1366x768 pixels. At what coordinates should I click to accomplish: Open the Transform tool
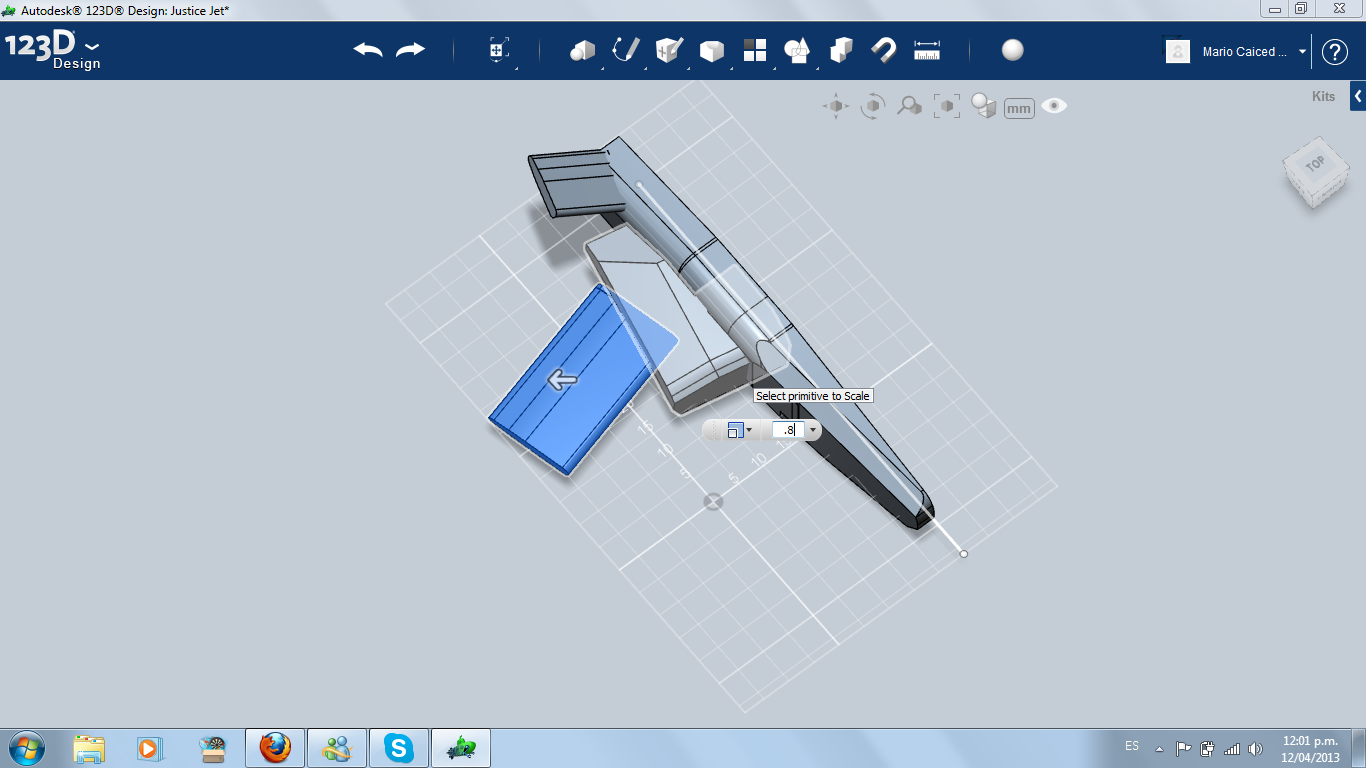pos(499,51)
